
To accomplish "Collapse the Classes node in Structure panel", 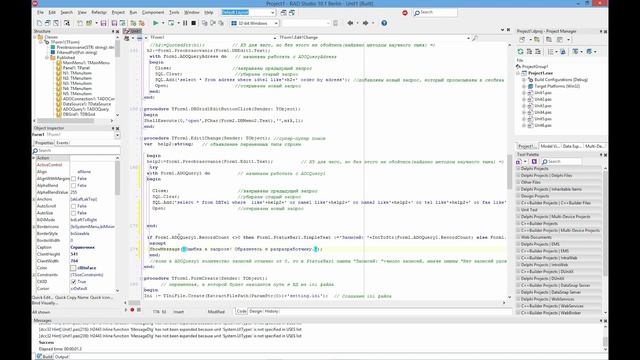I will (x=35, y=37).
